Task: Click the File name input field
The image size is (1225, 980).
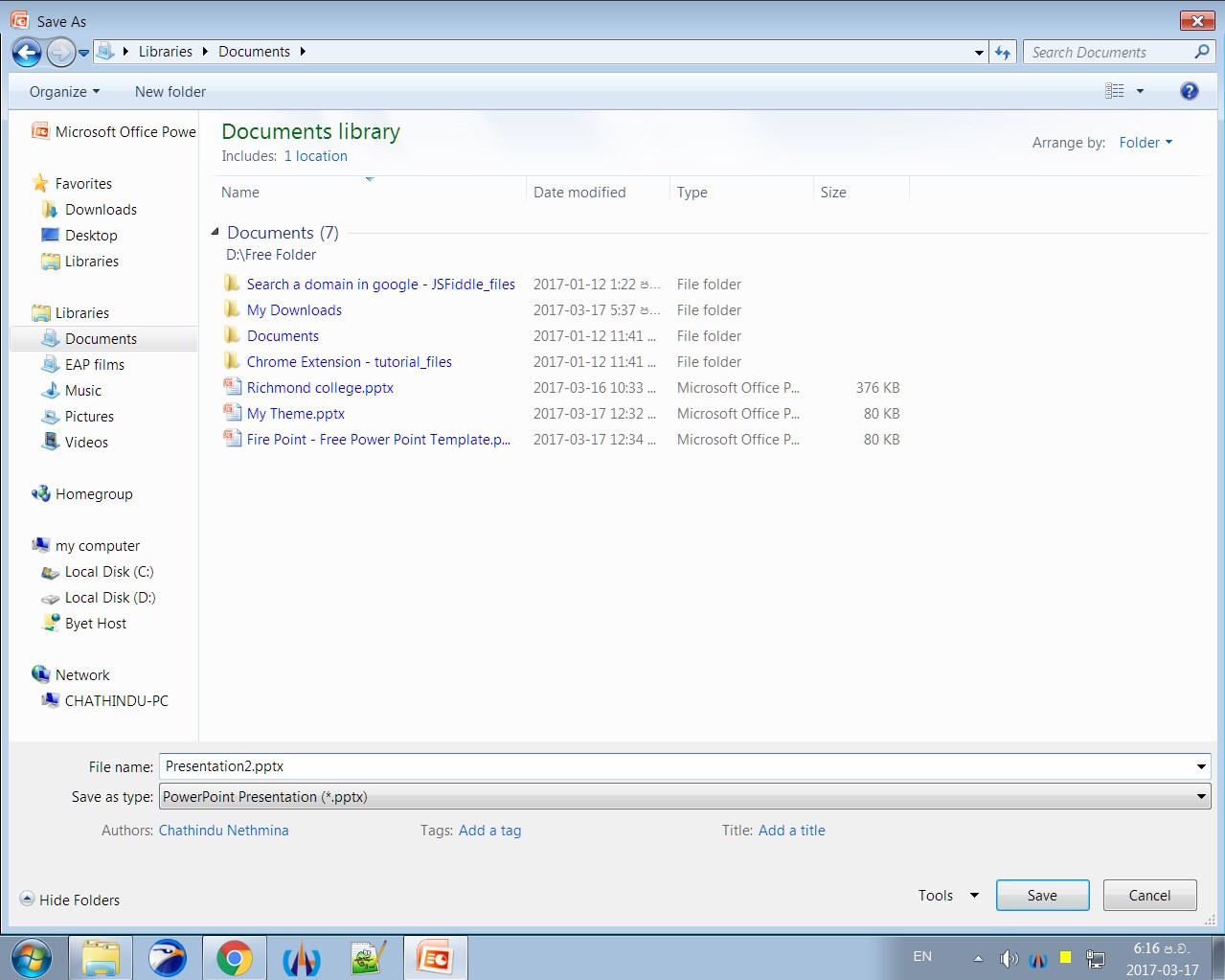Action: click(675, 766)
